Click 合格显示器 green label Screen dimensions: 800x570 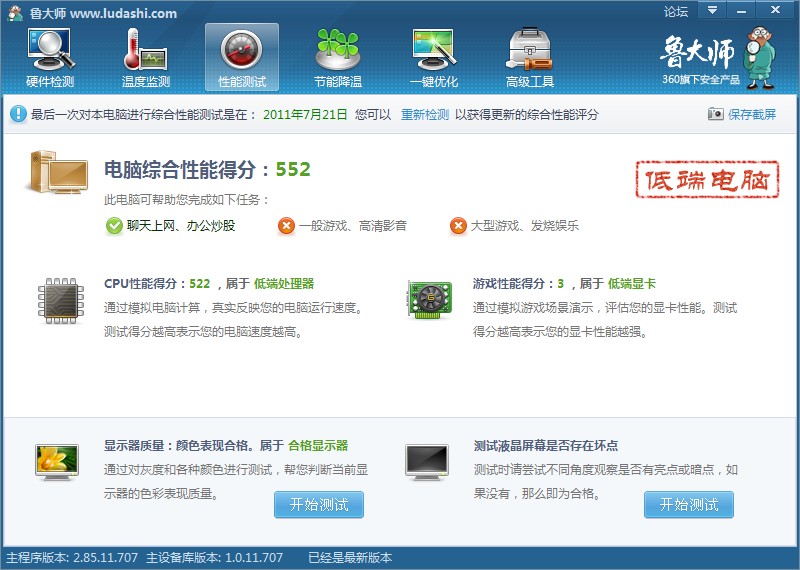(x=318, y=445)
